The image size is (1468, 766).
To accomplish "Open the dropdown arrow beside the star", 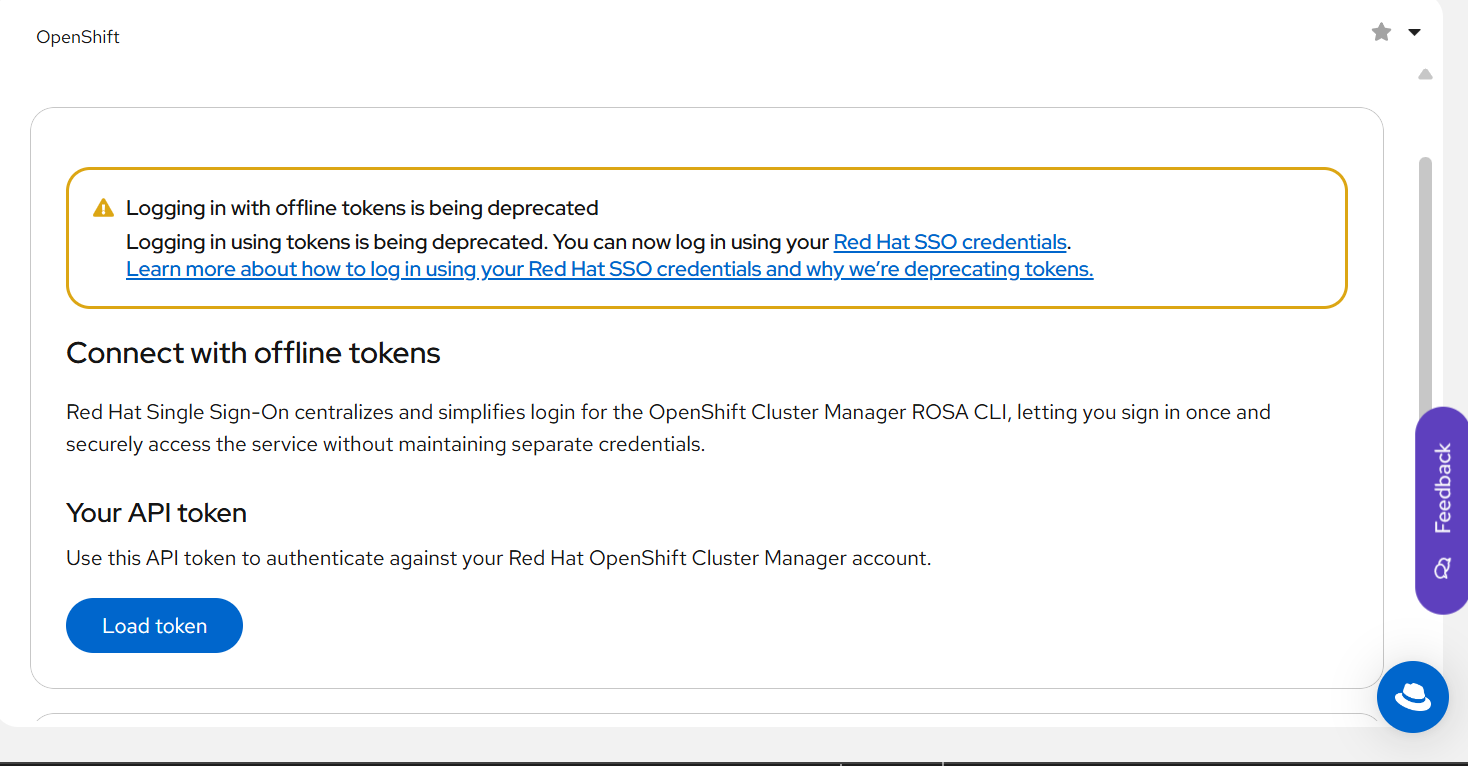I will [1414, 33].
